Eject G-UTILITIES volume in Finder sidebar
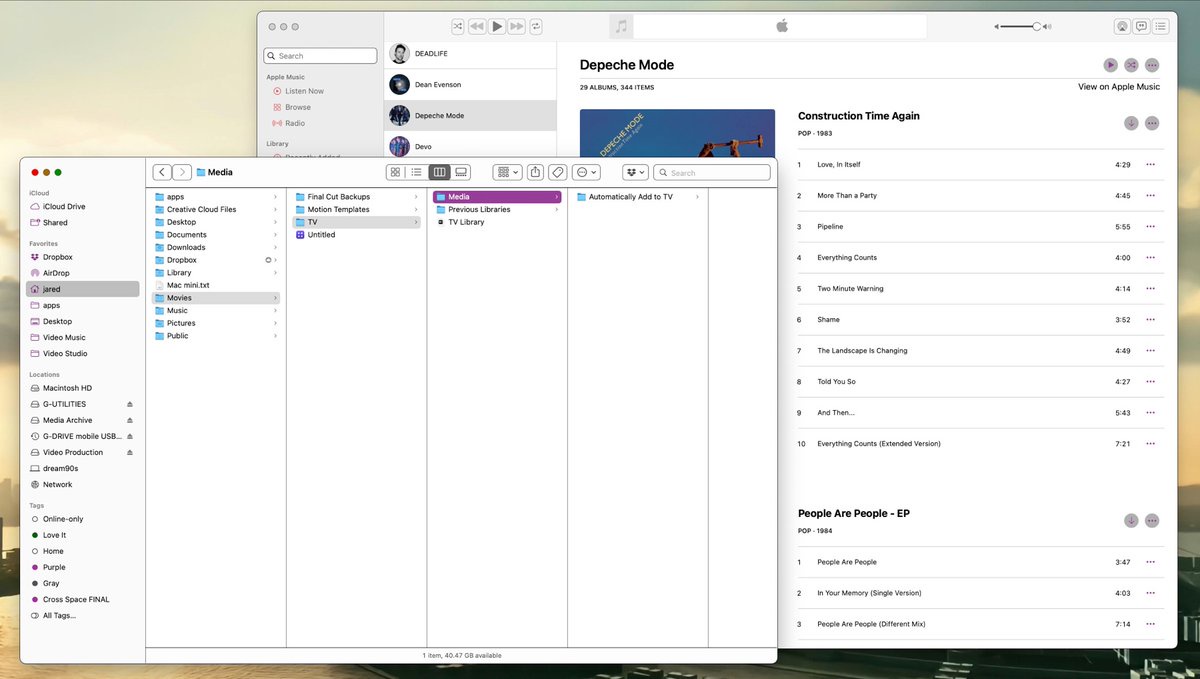 tap(129, 404)
